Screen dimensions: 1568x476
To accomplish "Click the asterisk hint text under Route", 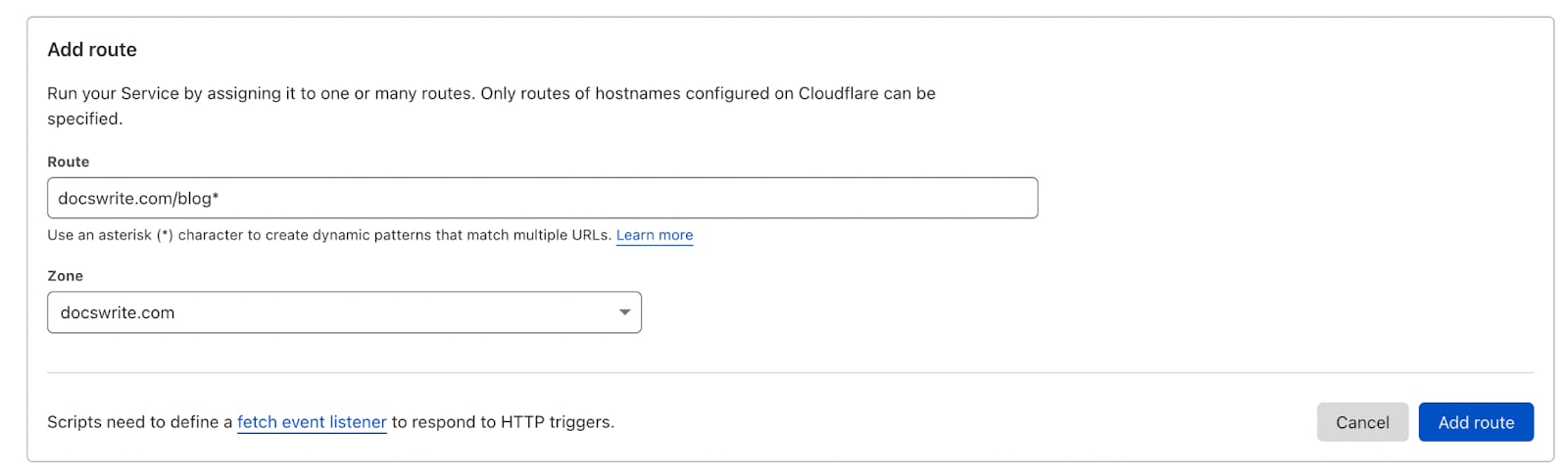I will 329,235.
